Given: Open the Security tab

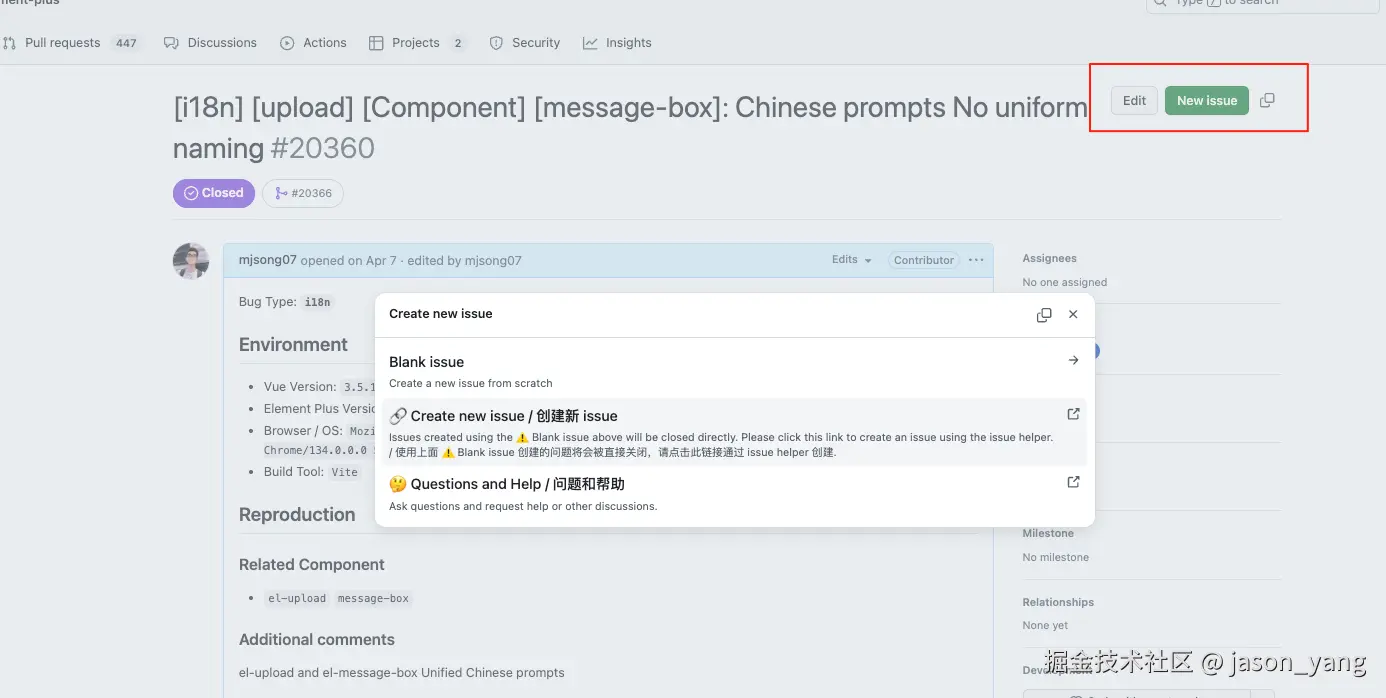Looking at the screenshot, I should click(525, 43).
